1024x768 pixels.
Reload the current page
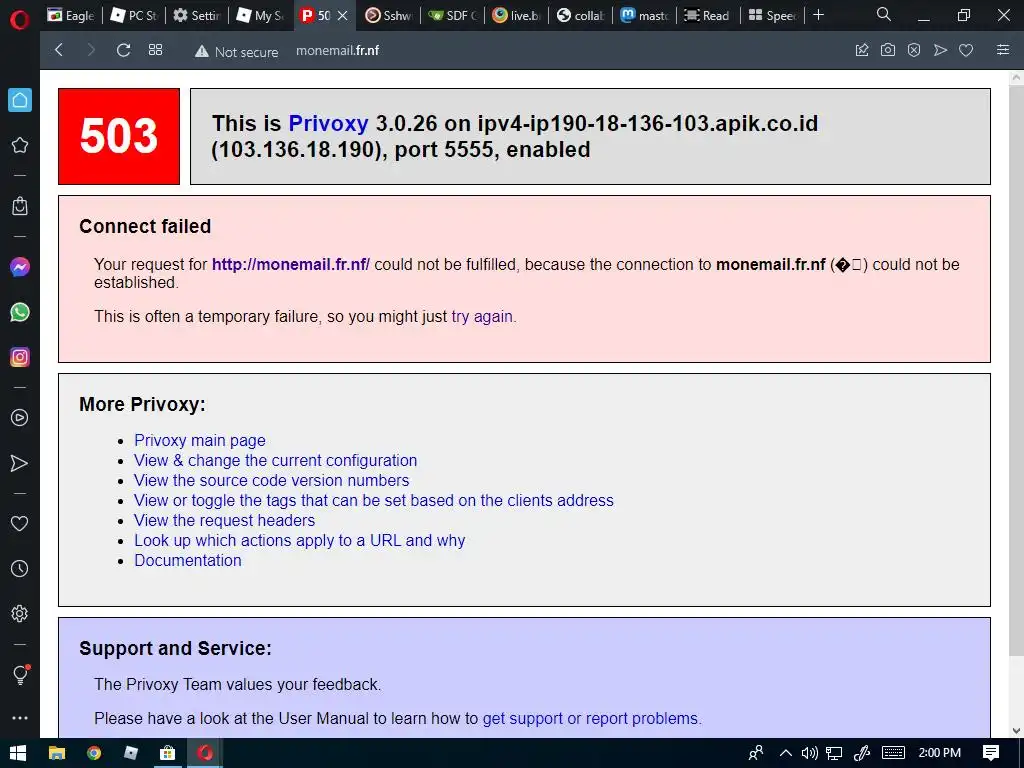pos(123,50)
